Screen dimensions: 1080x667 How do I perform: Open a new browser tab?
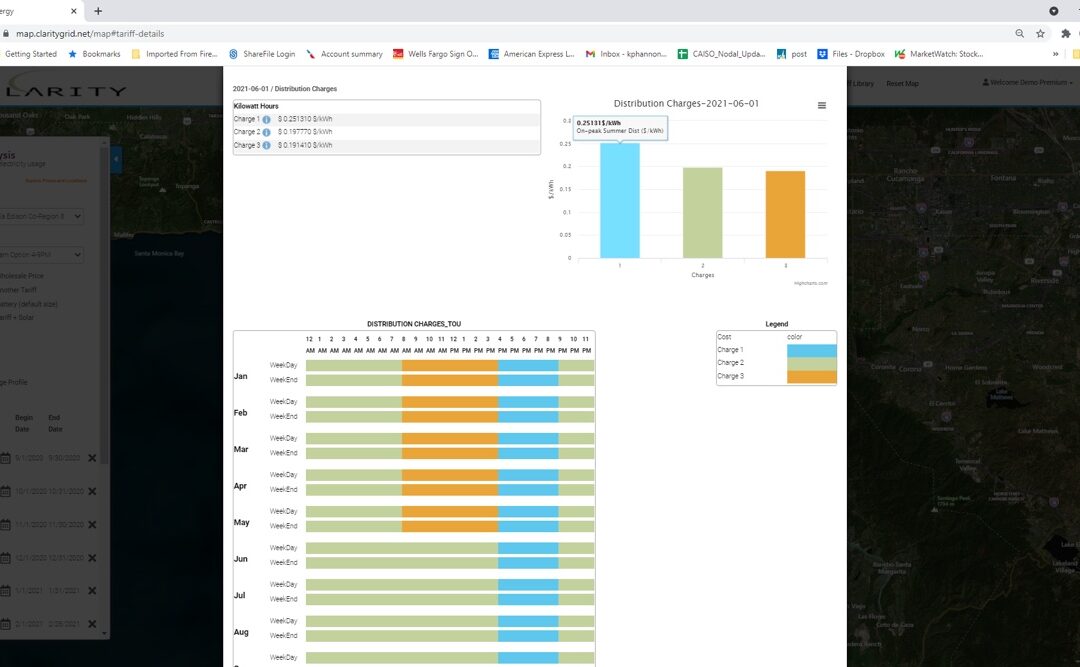point(98,11)
